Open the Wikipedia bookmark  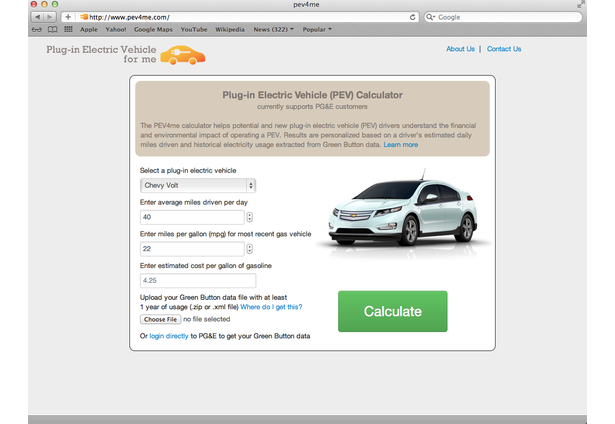[229, 29]
